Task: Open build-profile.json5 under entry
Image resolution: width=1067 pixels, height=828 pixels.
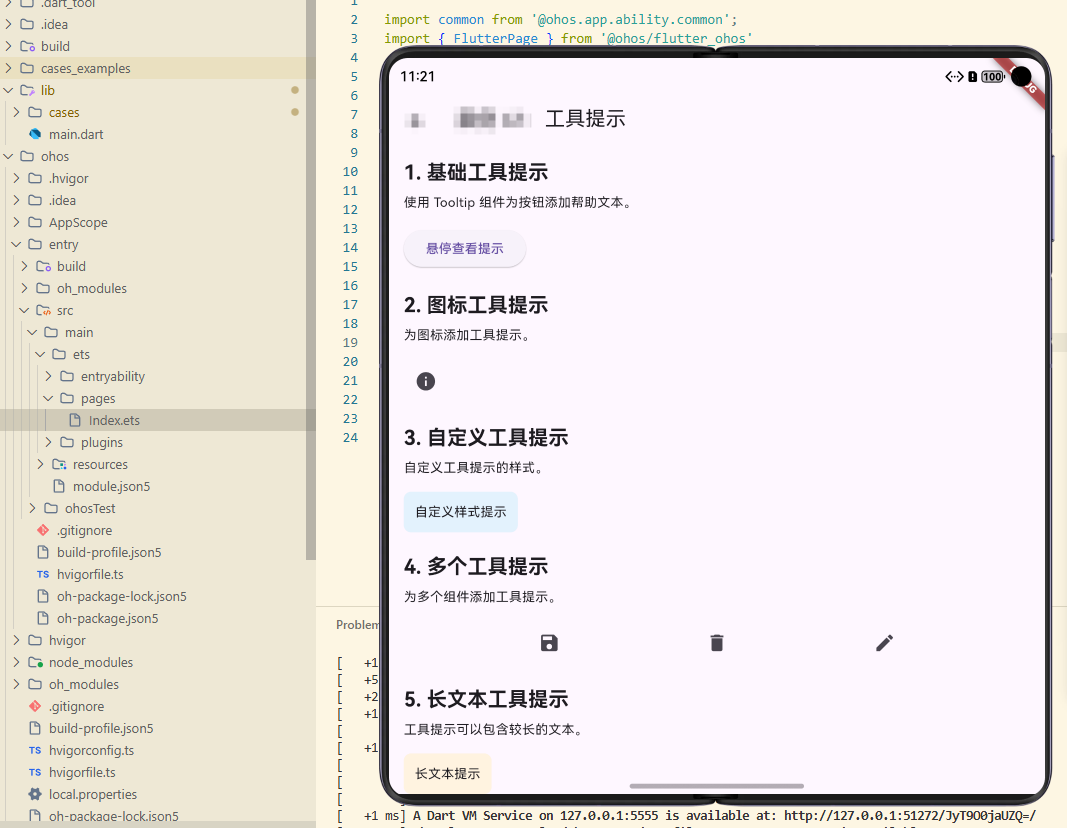Action: click(x=109, y=552)
